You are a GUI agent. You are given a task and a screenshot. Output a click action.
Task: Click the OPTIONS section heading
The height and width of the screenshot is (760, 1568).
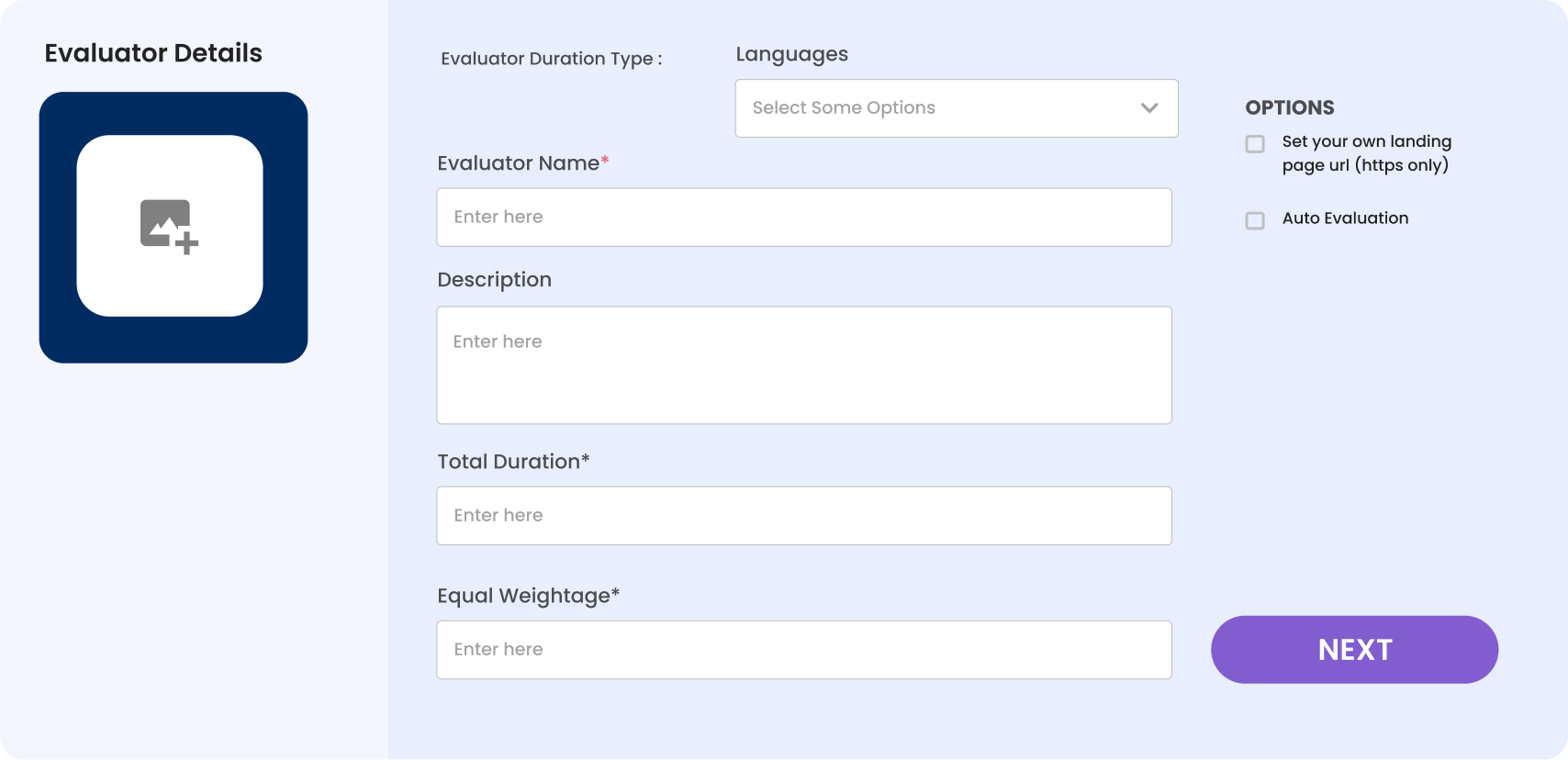tap(1289, 107)
